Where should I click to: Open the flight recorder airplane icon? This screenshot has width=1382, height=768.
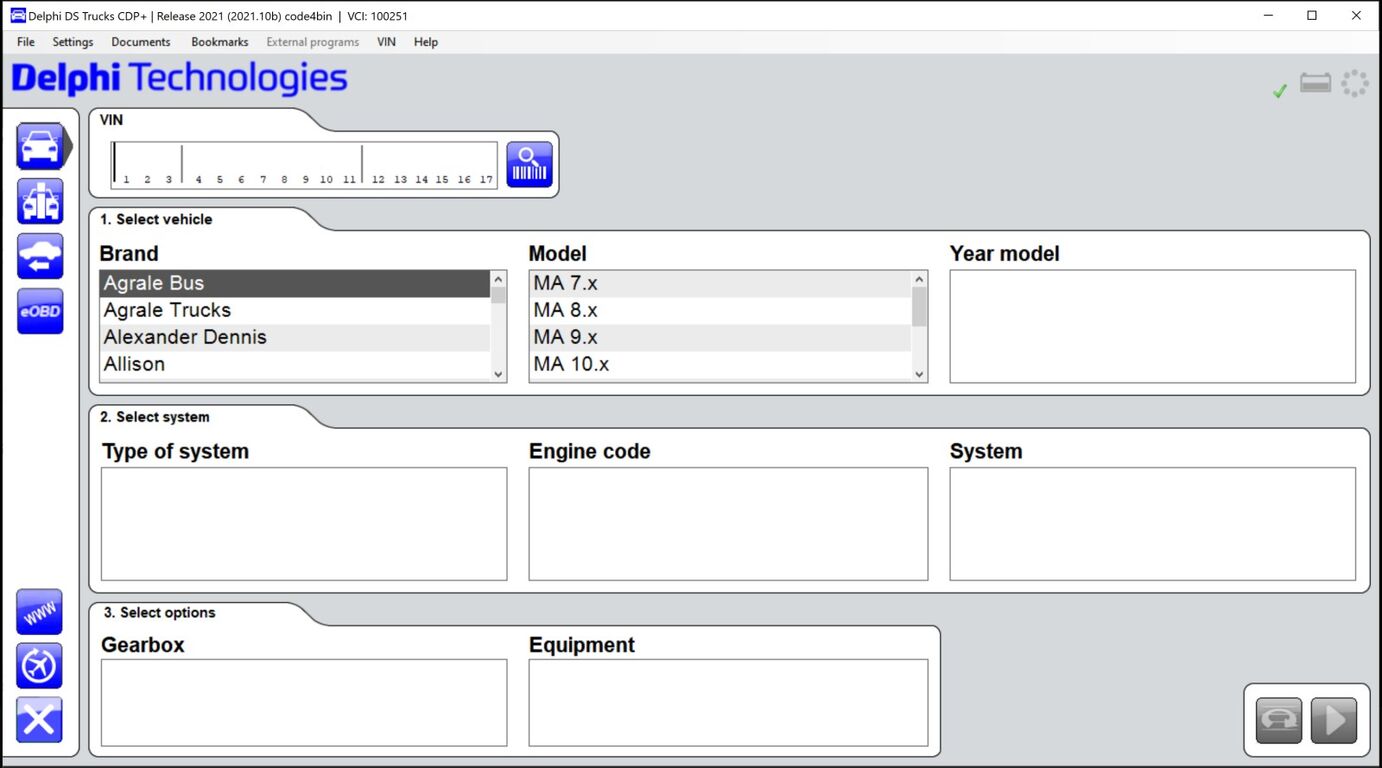point(39,666)
